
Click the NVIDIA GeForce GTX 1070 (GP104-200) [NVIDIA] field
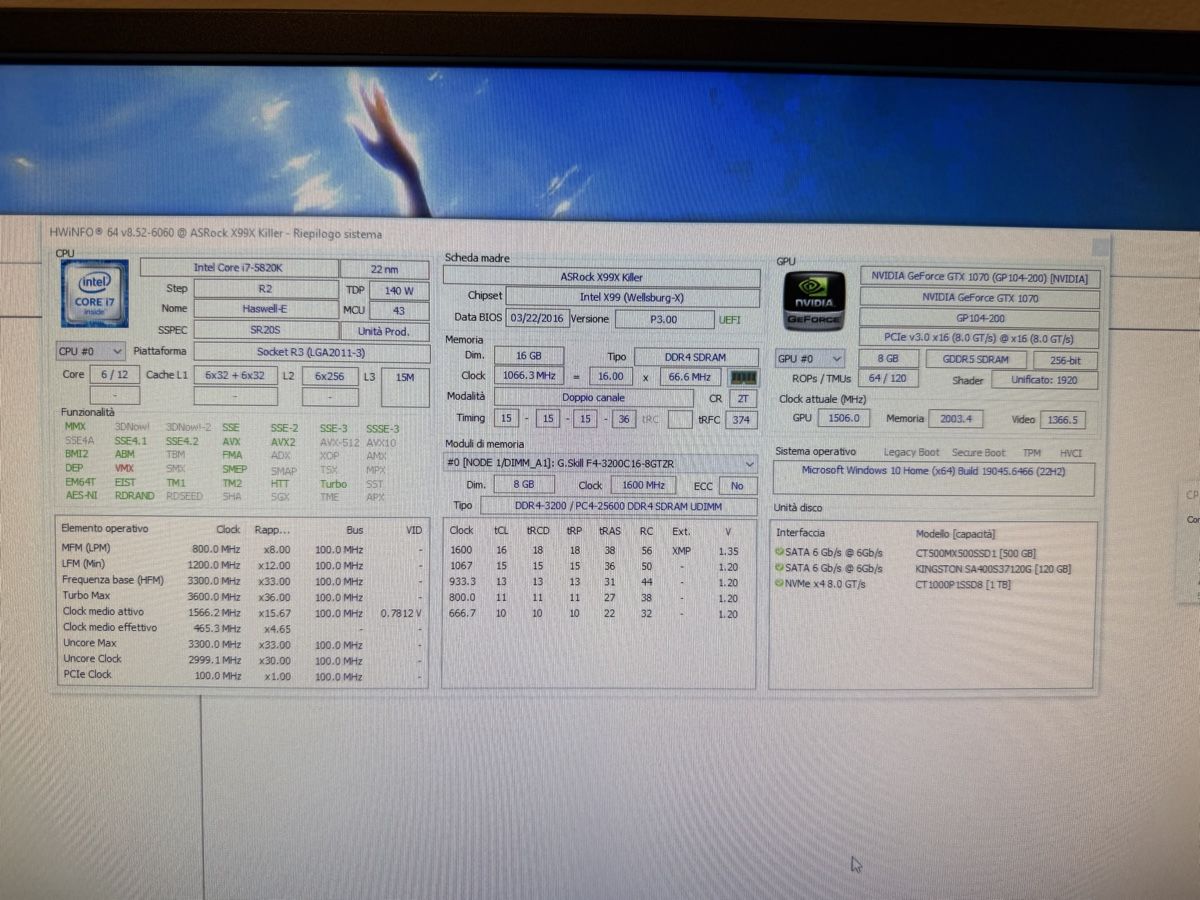(980, 278)
